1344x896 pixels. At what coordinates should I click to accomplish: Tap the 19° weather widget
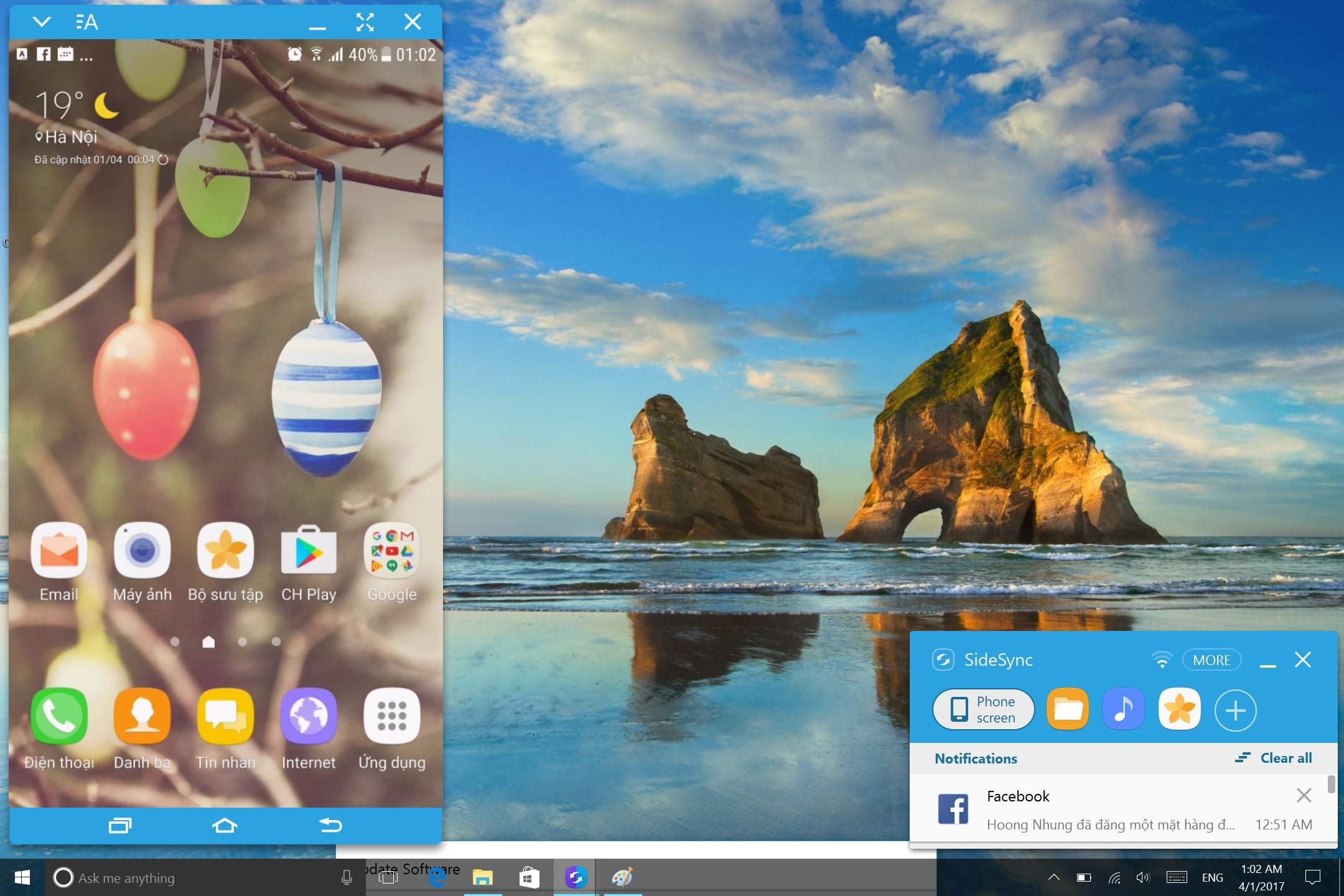point(77,105)
